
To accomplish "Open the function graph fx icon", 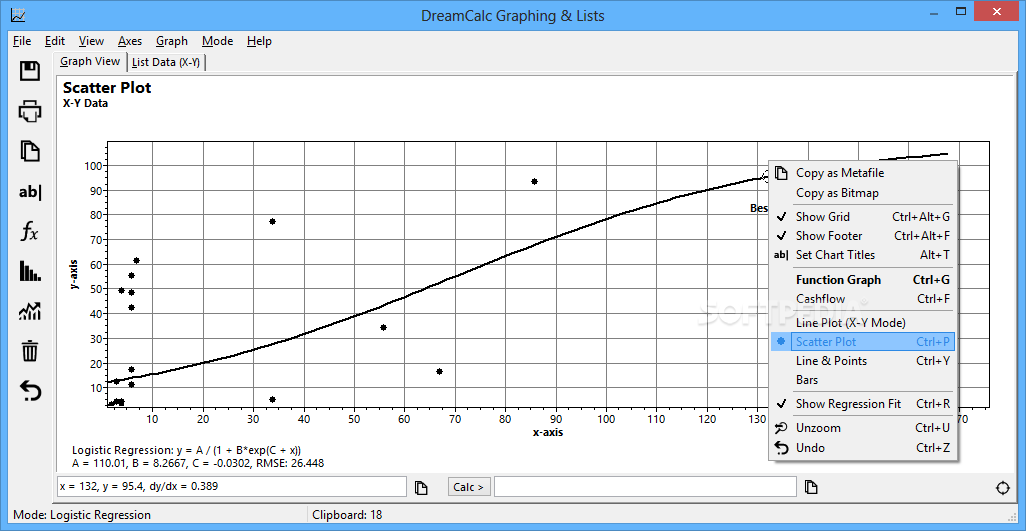I will click(x=30, y=231).
